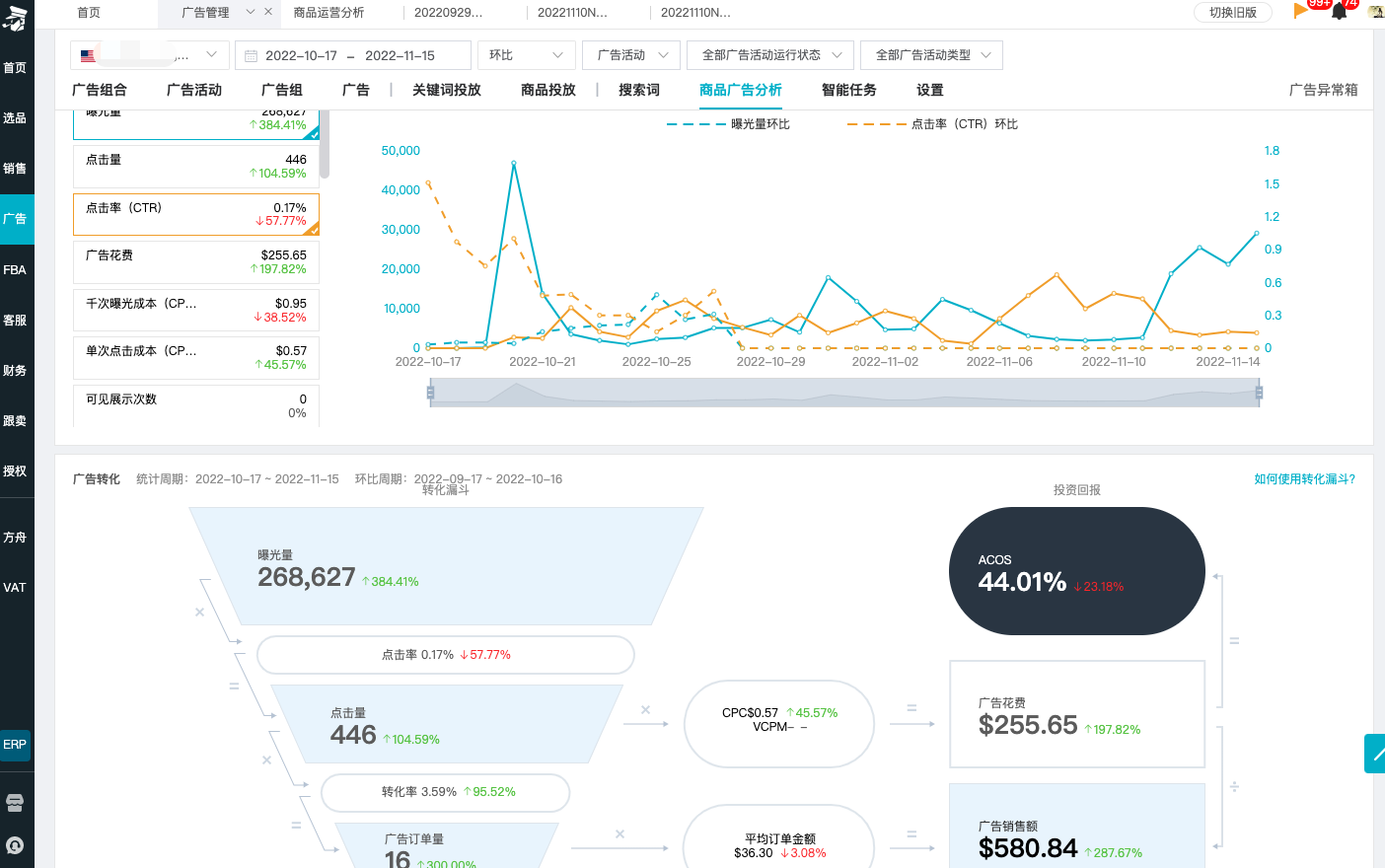Open 如何使用转化漏斗? help link
Image resolution: width=1385 pixels, height=868 pixels.
pyautogui.click(x=1304, y=479)
